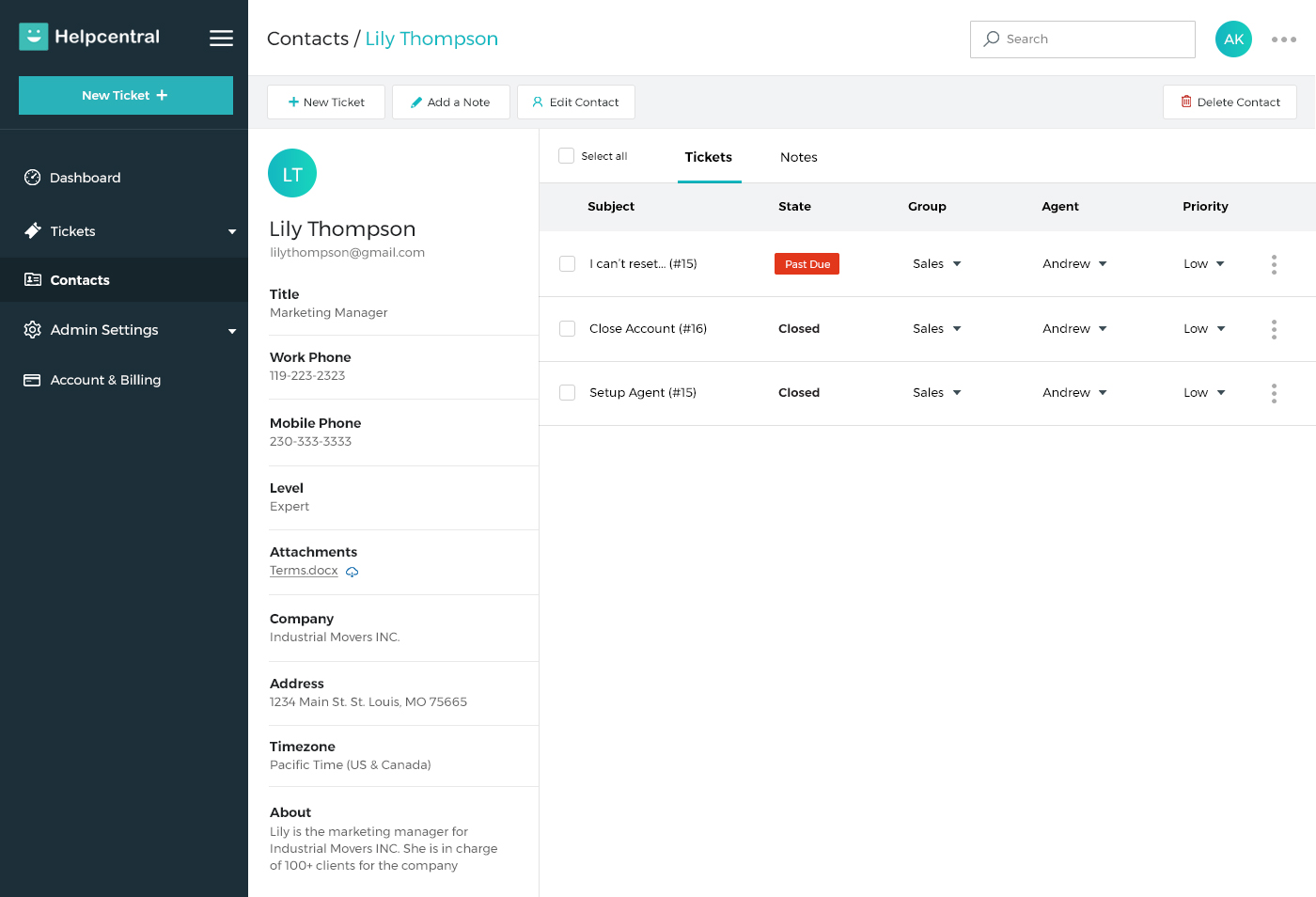The height and width of the screenshot is (897, 1316).
Task: Tick checkbox for Close Account (#16) ticket
Action: coord(568,329)
